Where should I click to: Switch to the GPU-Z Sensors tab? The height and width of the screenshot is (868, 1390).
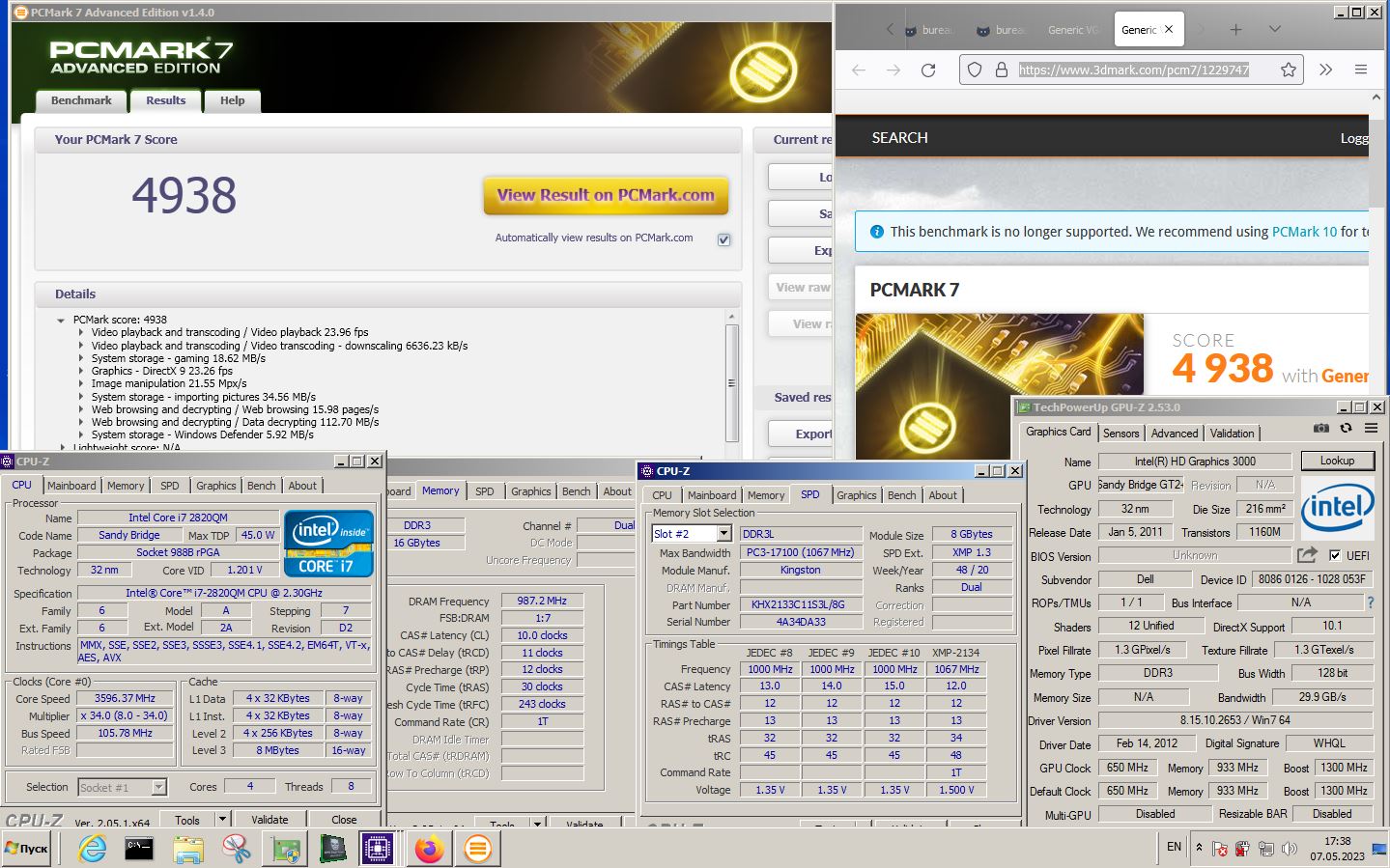[1121, 434]
